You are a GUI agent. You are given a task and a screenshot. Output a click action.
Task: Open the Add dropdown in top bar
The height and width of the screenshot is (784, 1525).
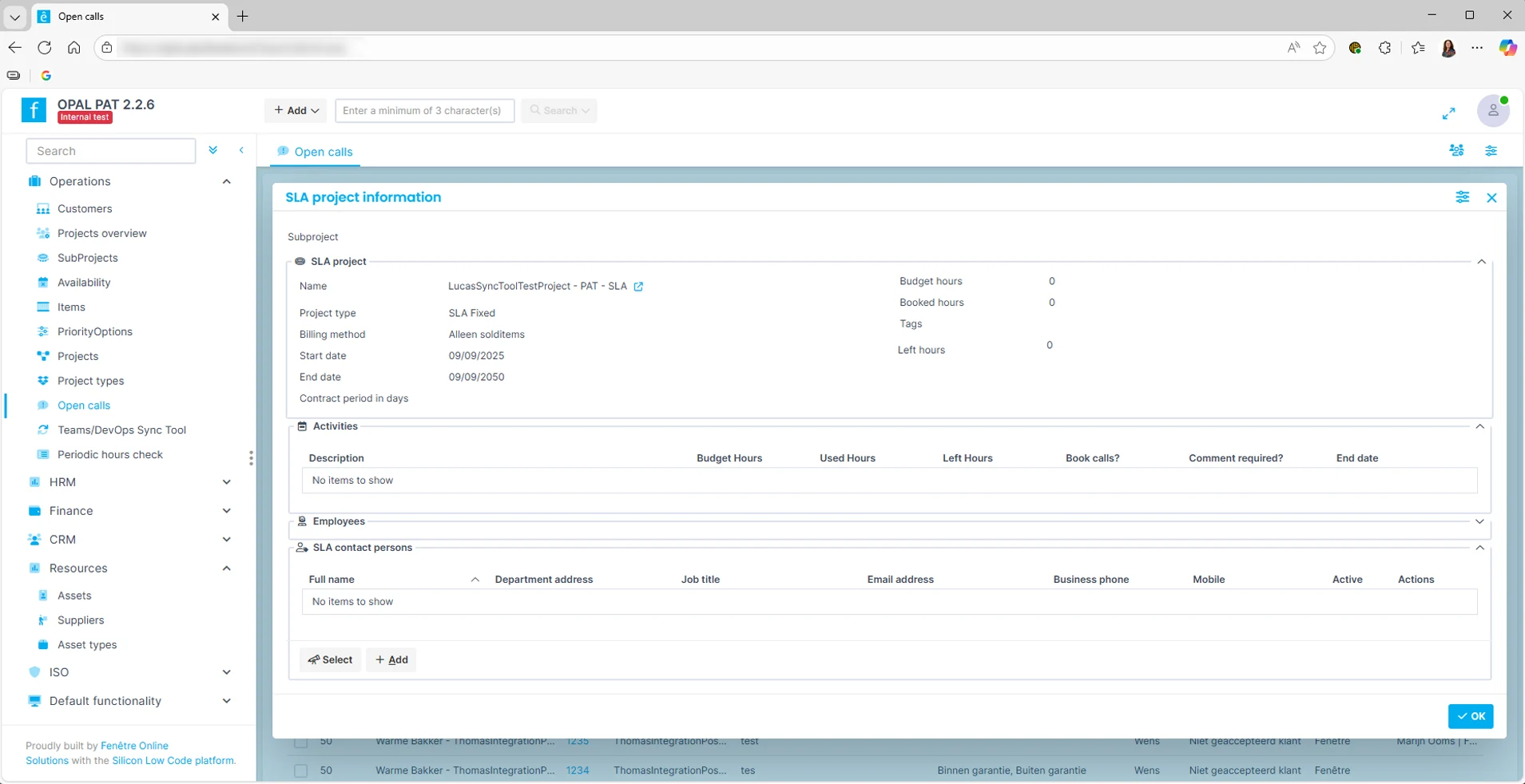[296, 110]
